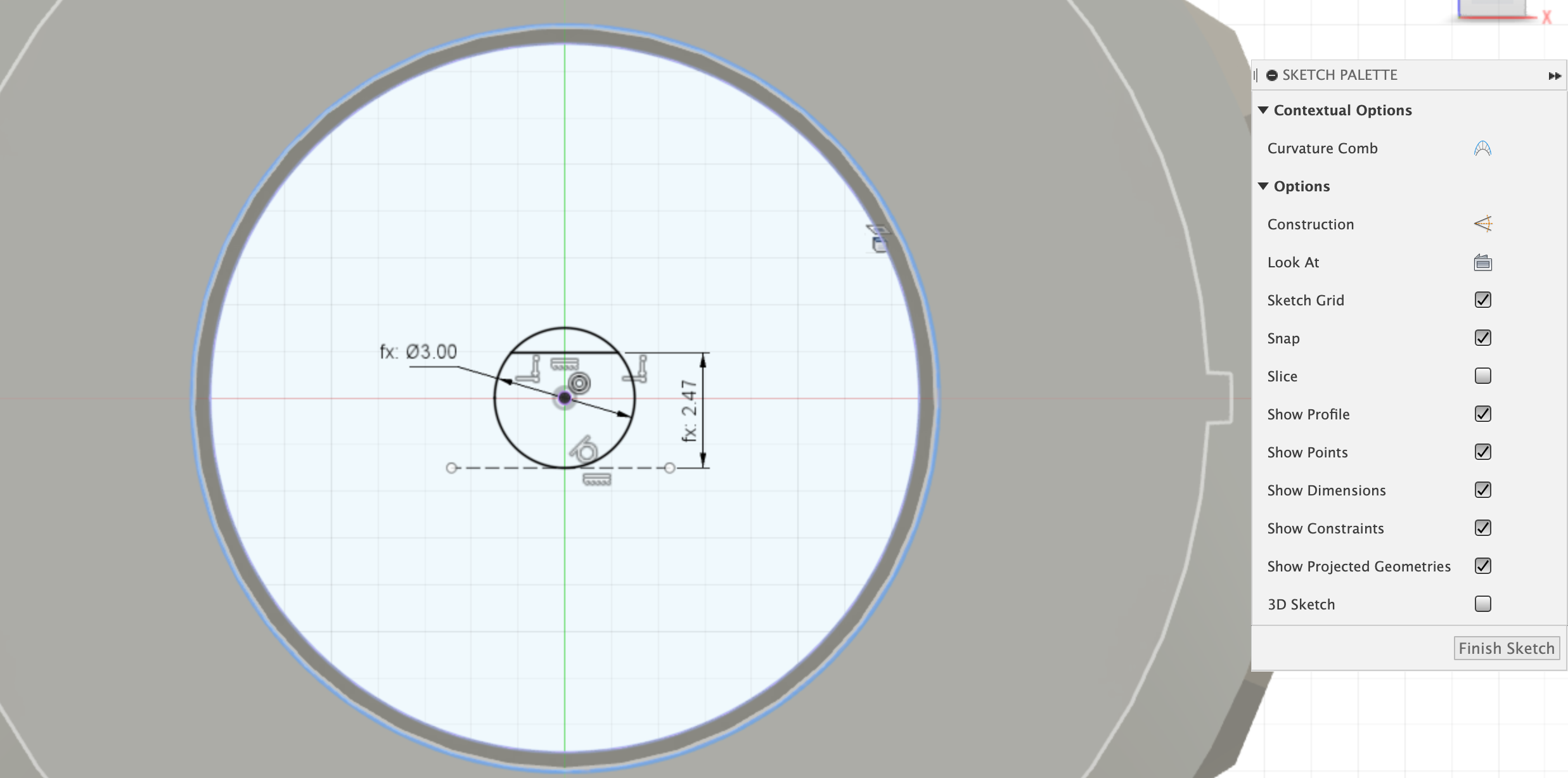Click the Finish Sketch button
Viewport: 1568px width, 778px height.
coord(1507,648)
